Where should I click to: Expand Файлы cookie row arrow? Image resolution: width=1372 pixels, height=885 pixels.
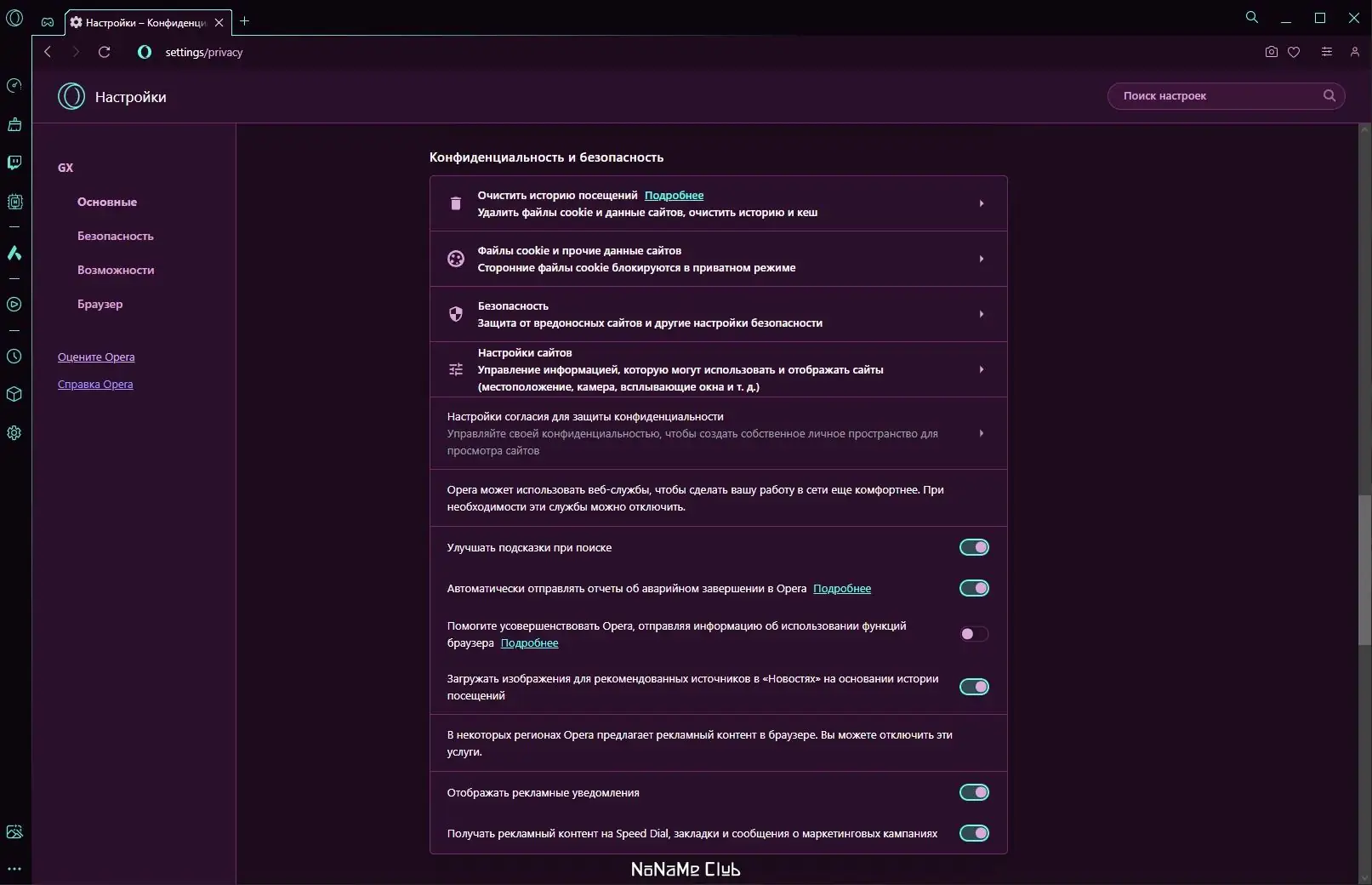tap(982, 259)
